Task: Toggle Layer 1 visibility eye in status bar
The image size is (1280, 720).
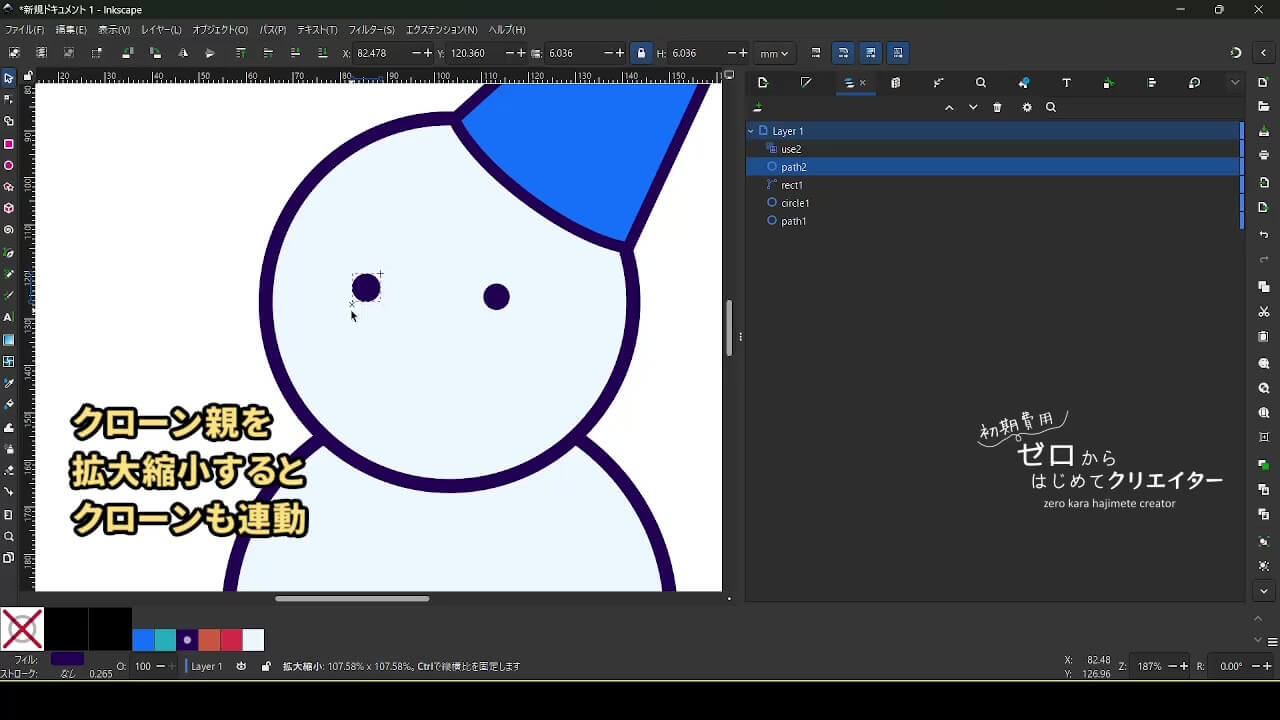Action: [x=241, y=666]
